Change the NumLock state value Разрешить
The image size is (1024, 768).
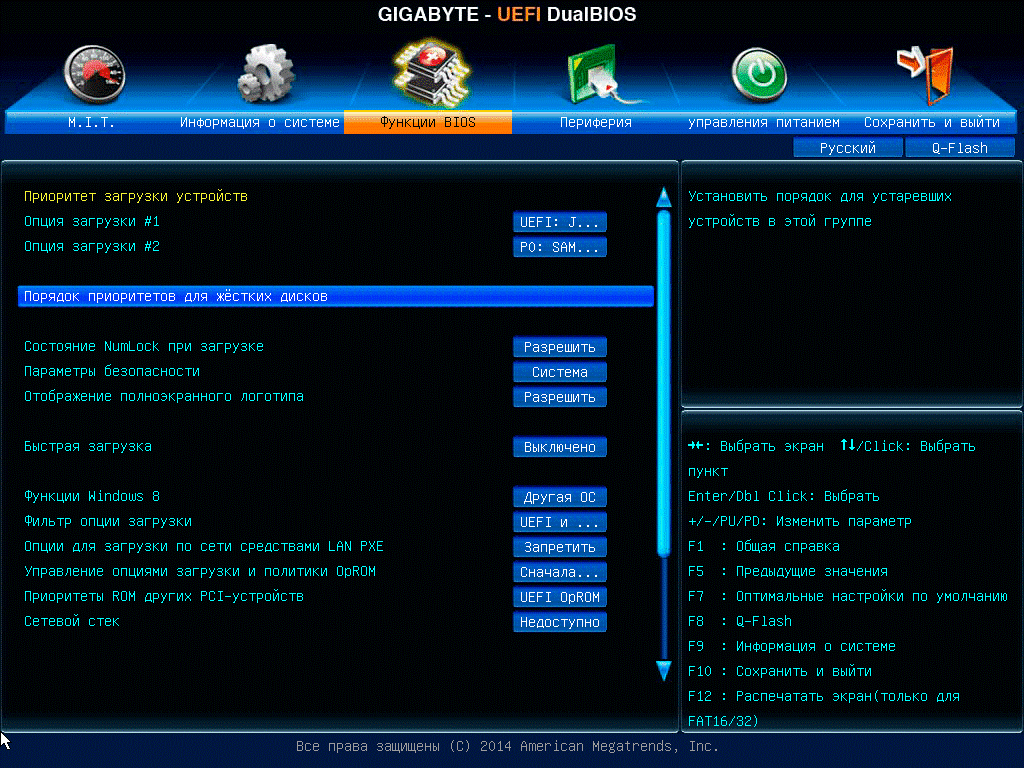[560, 347]
